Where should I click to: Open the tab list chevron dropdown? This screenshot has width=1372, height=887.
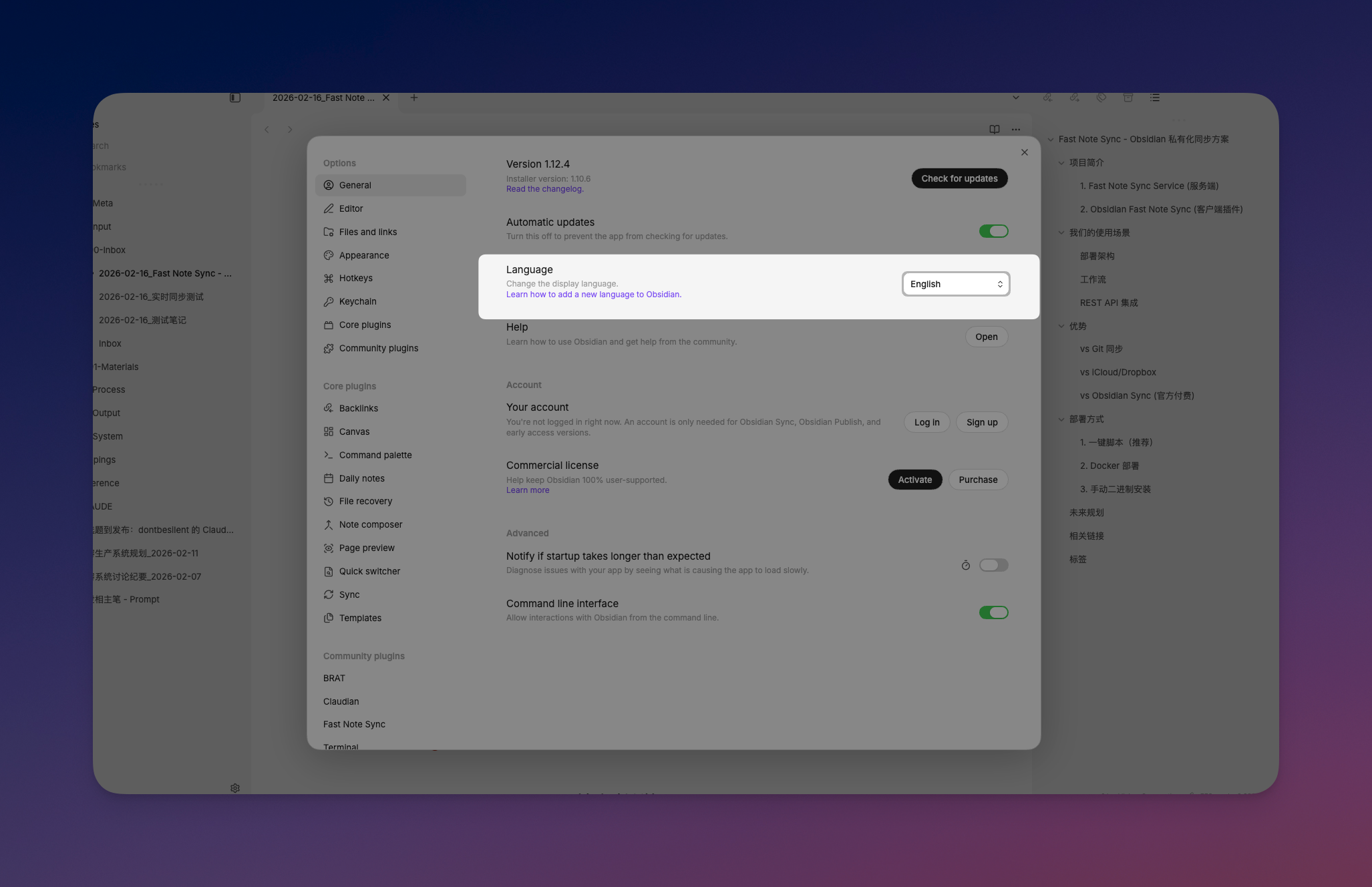[x=1016, y=98]
